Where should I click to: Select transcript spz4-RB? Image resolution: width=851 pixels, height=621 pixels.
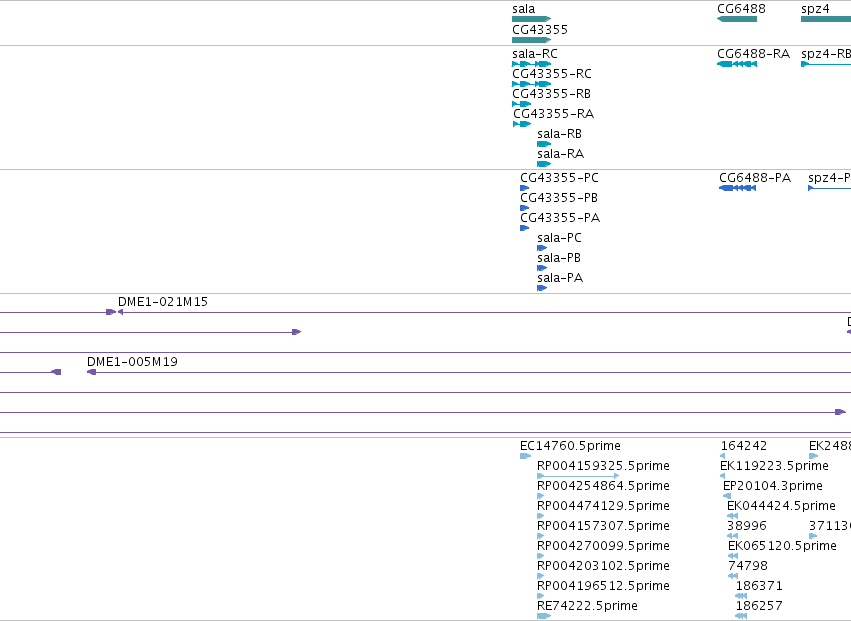point(826,64)
